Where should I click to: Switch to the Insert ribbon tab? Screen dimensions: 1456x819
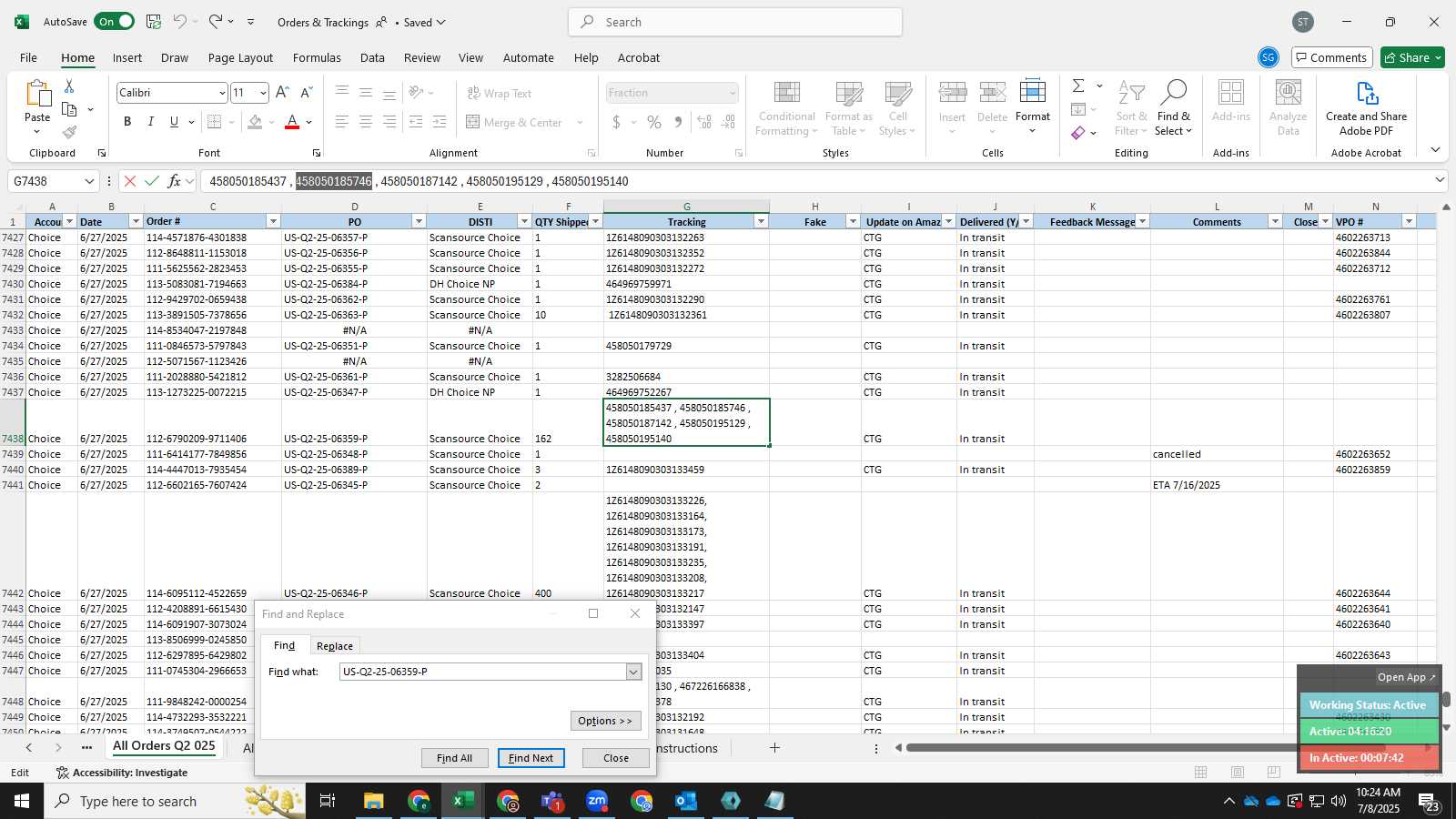coord(127,57)
